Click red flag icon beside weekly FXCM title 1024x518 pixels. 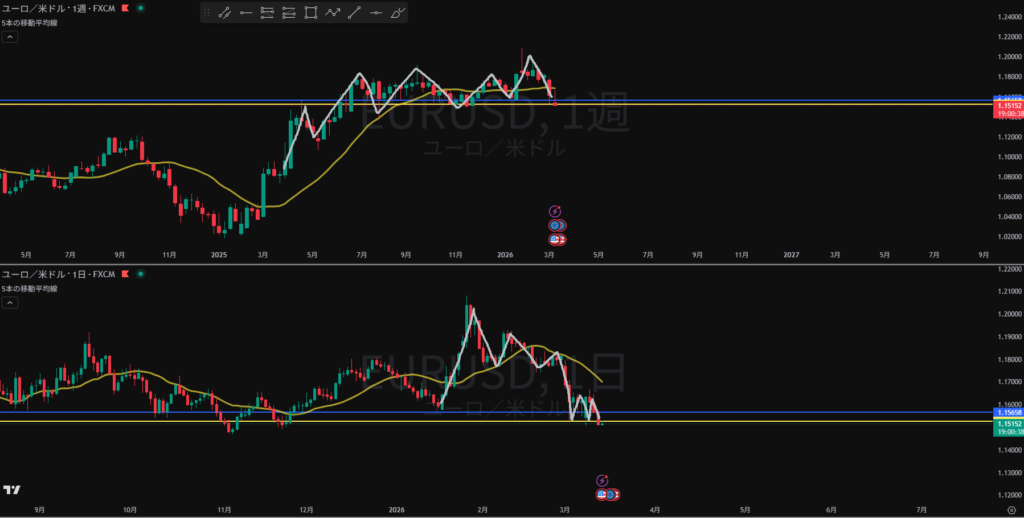coord(124,8)
